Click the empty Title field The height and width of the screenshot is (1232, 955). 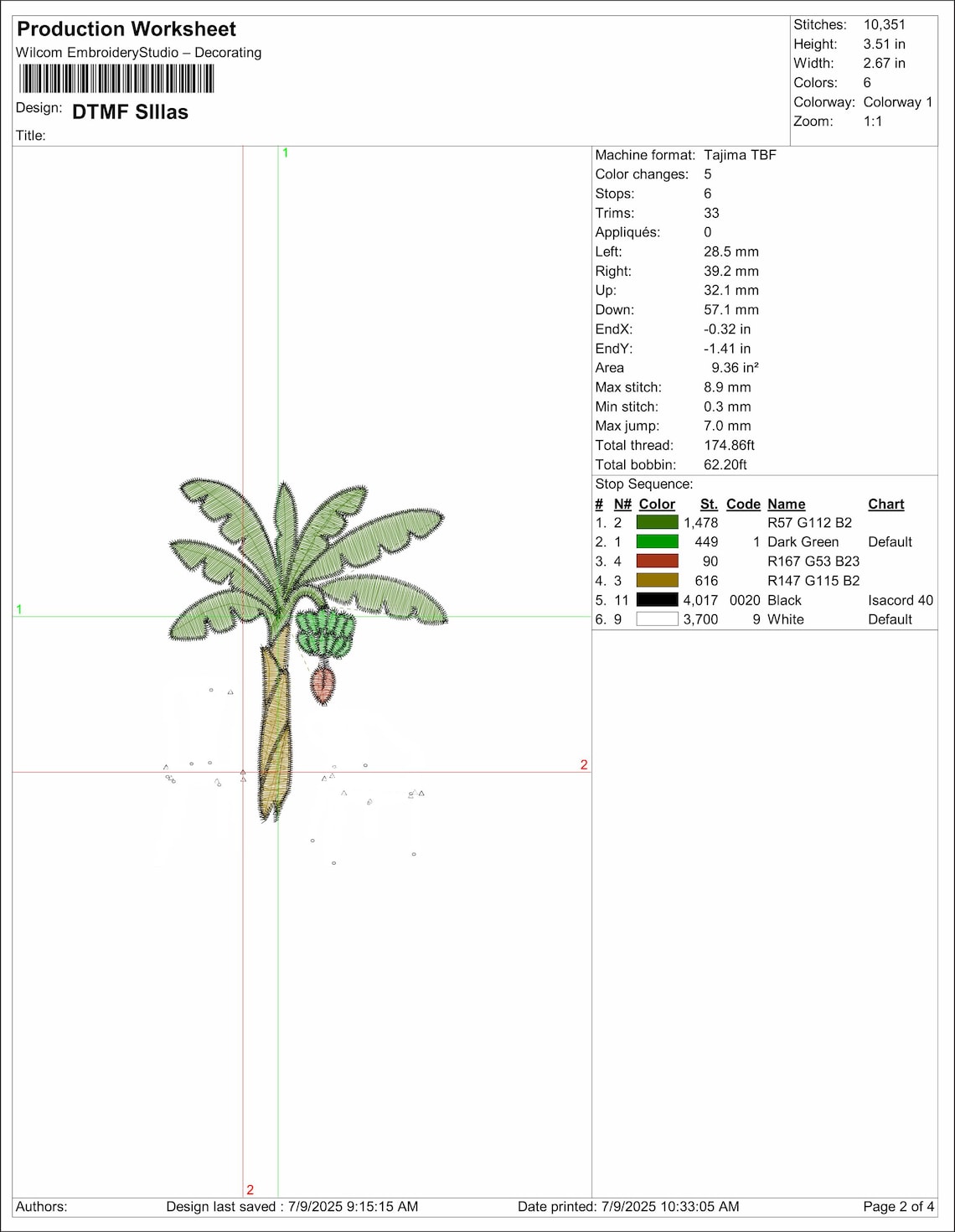(84, 133)
